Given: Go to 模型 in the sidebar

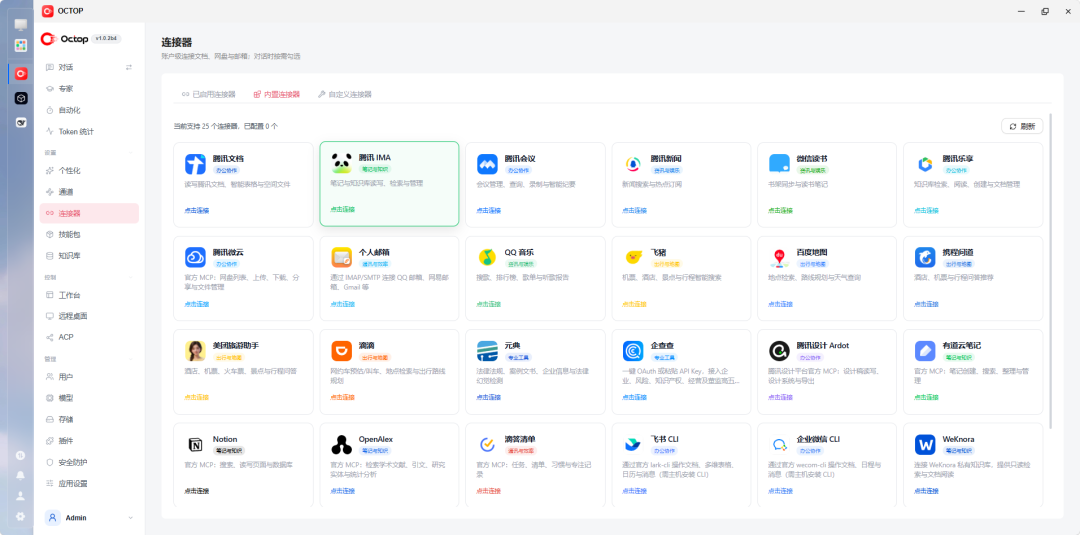Looking at the screenshot, I should coord(90,398).
